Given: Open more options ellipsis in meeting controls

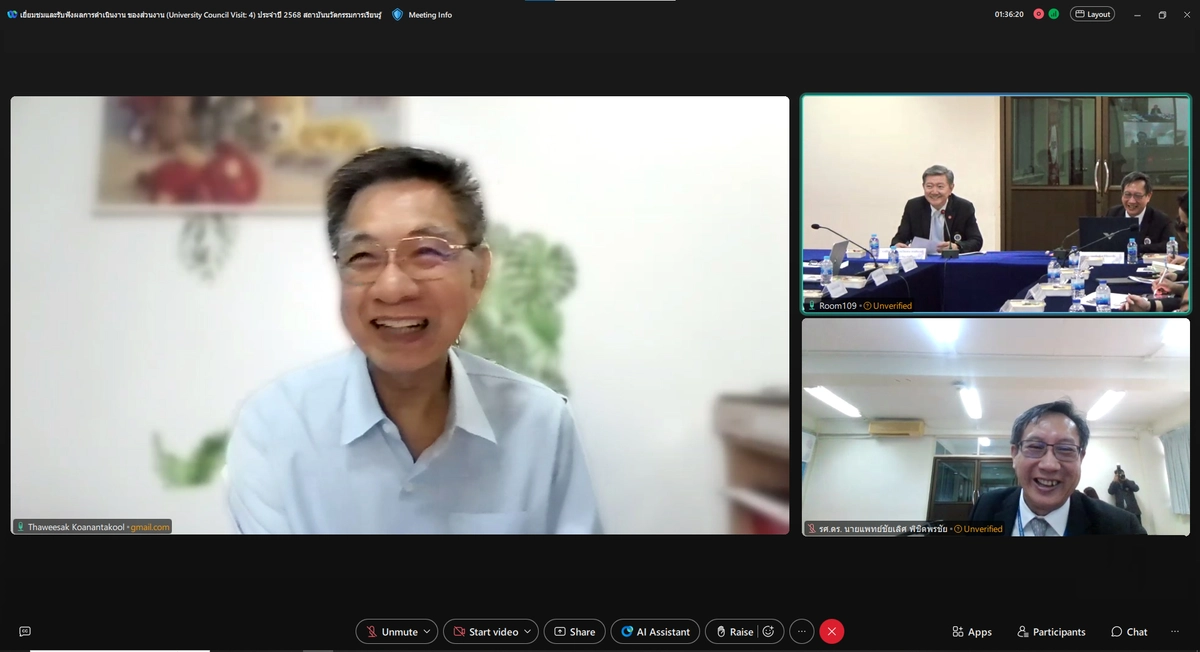Looking at the screenshot, I should pyautogui.click(x=801, y=632).
